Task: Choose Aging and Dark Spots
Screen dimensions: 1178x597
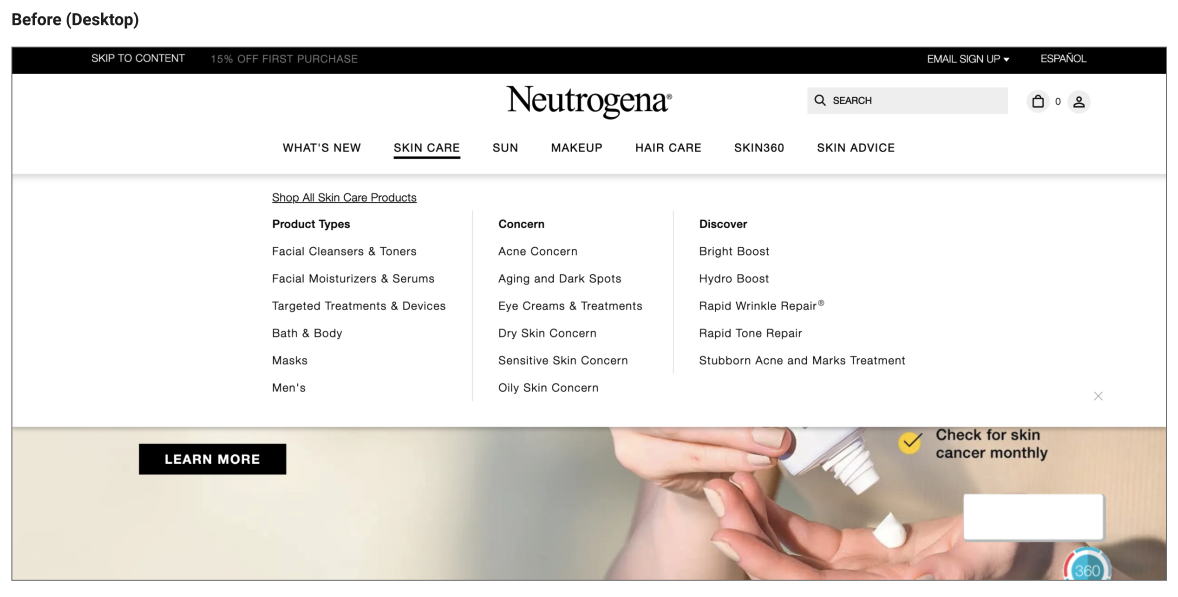Action: click(x=560, y=279)
